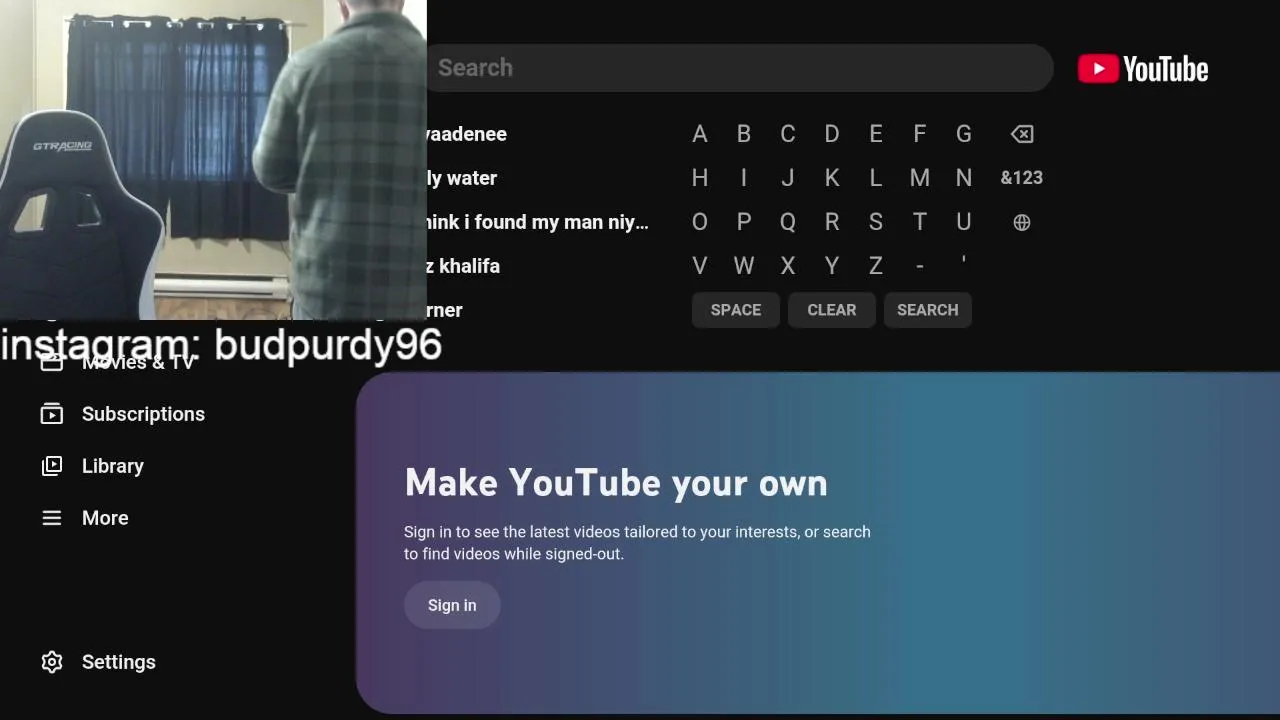Tap the letter F key
Screen dimensions: 1280x720
click(920, 134)
